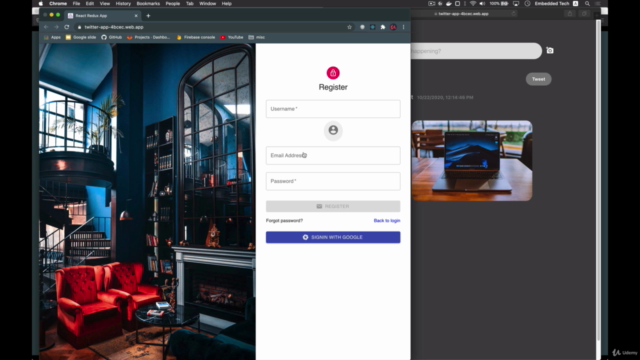
Task: Focus the Username input field
Action: 333,109
